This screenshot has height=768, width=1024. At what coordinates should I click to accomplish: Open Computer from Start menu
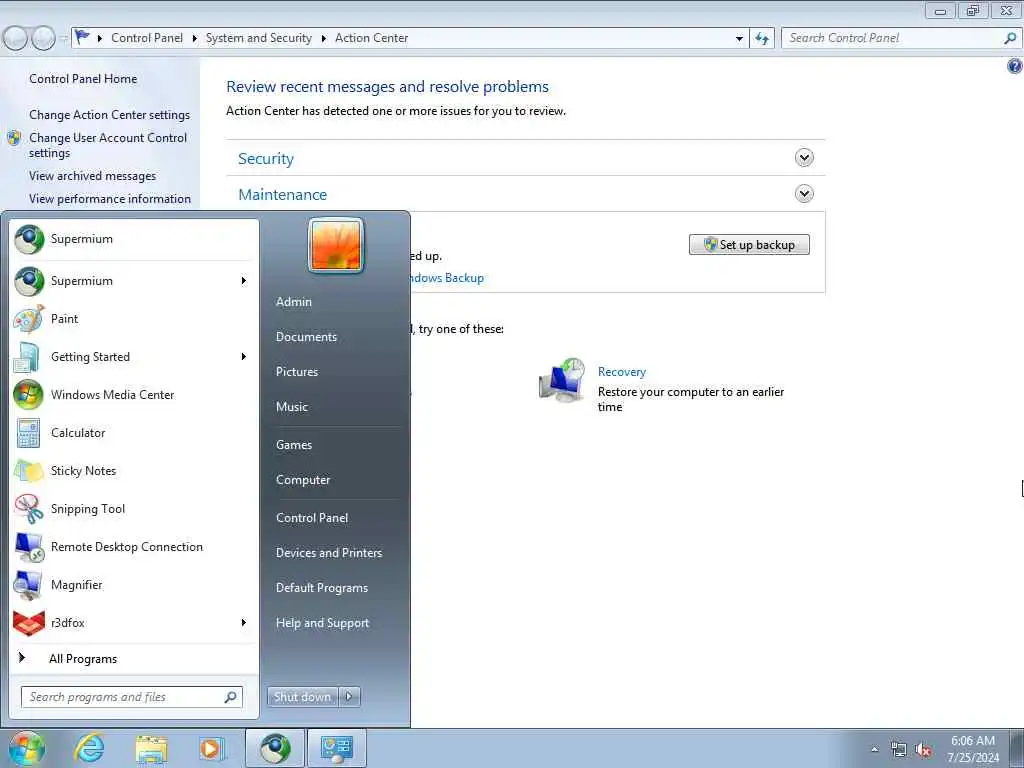(x=303, y=480)
